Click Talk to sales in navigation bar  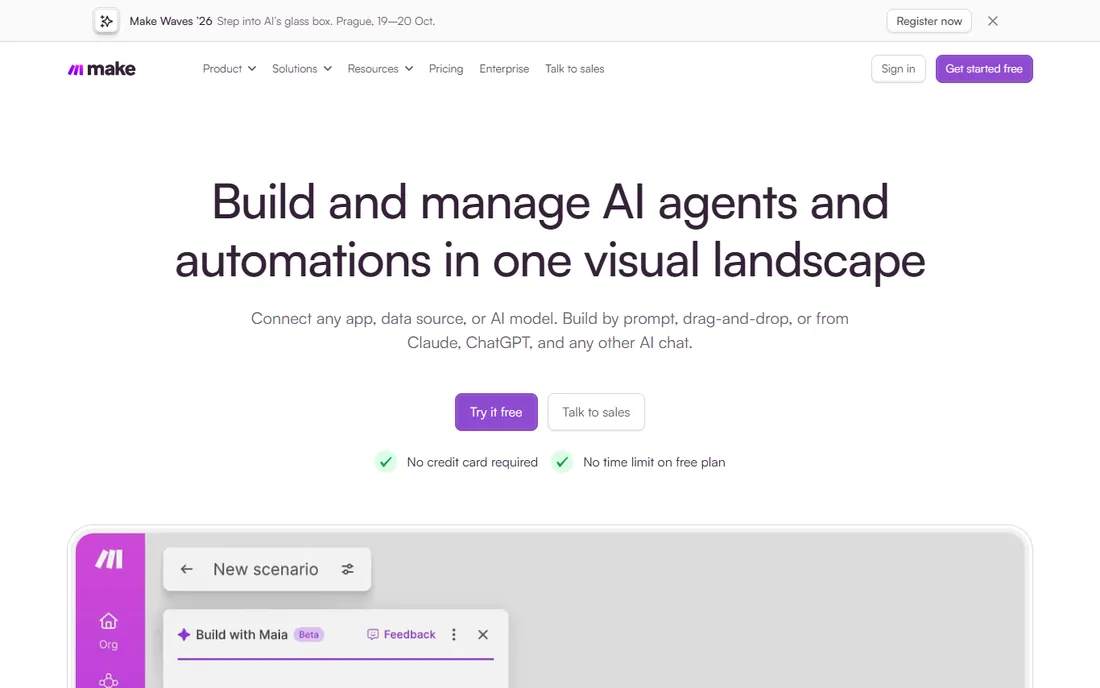click(x=575, y=69)
